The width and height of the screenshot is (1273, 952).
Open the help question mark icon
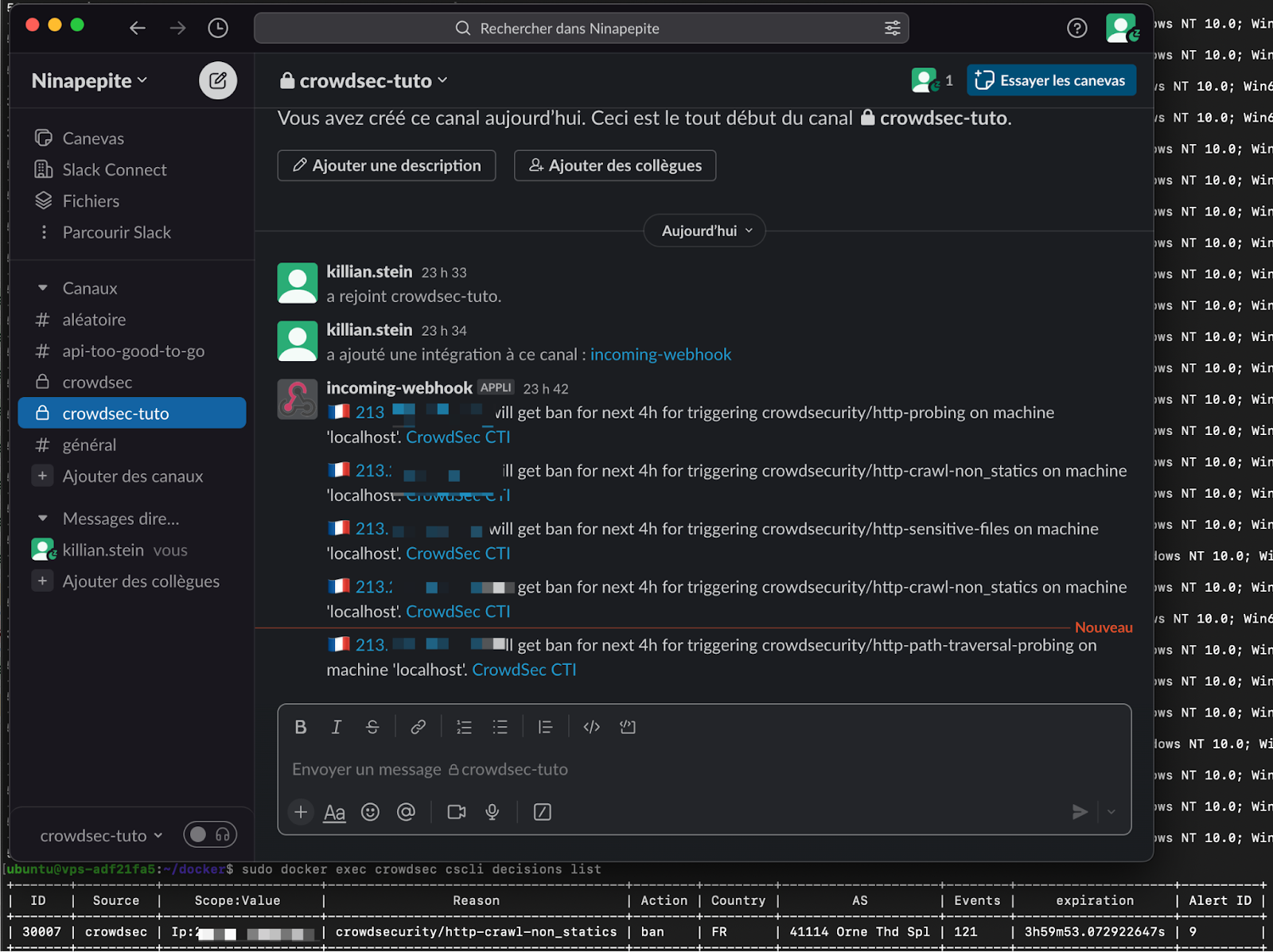pyautogui.click(x=1076, y=29)
